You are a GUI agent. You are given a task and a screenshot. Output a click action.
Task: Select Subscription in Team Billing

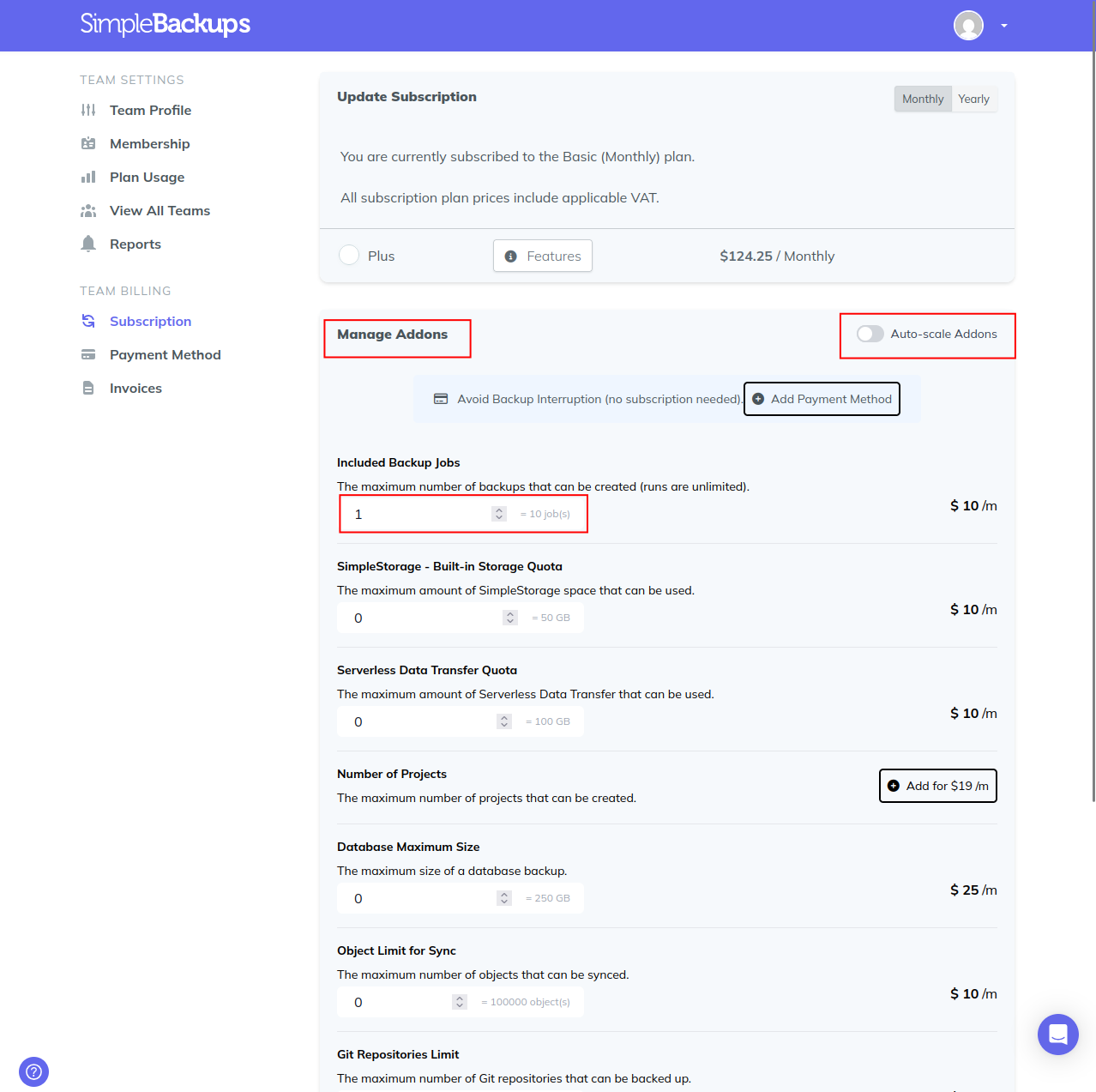pos(150,321)
